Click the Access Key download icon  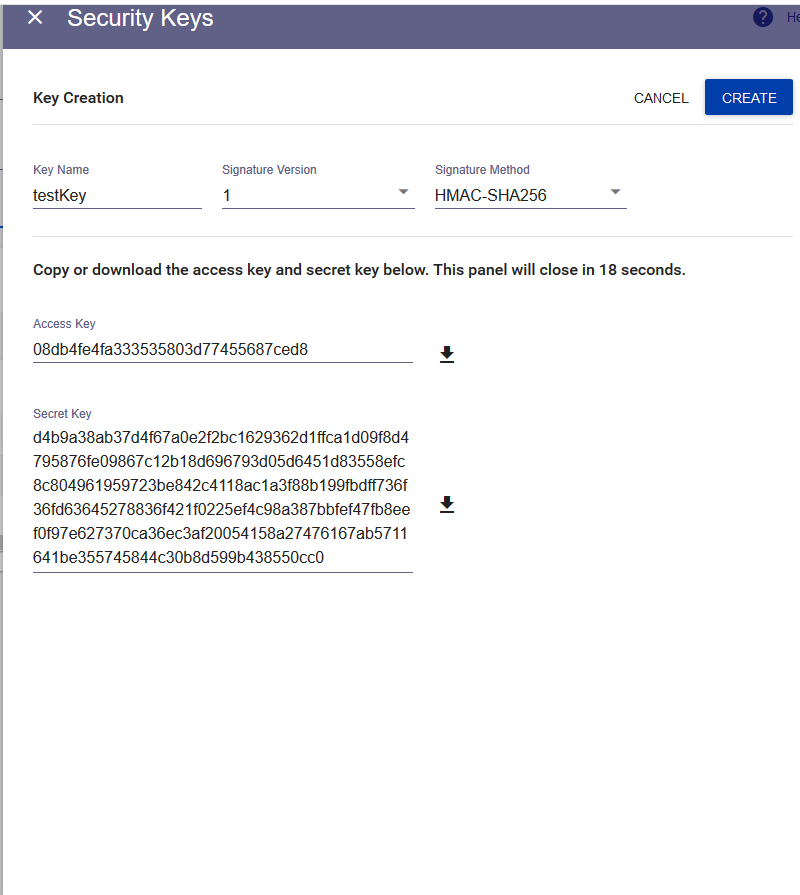click(447, 353)
